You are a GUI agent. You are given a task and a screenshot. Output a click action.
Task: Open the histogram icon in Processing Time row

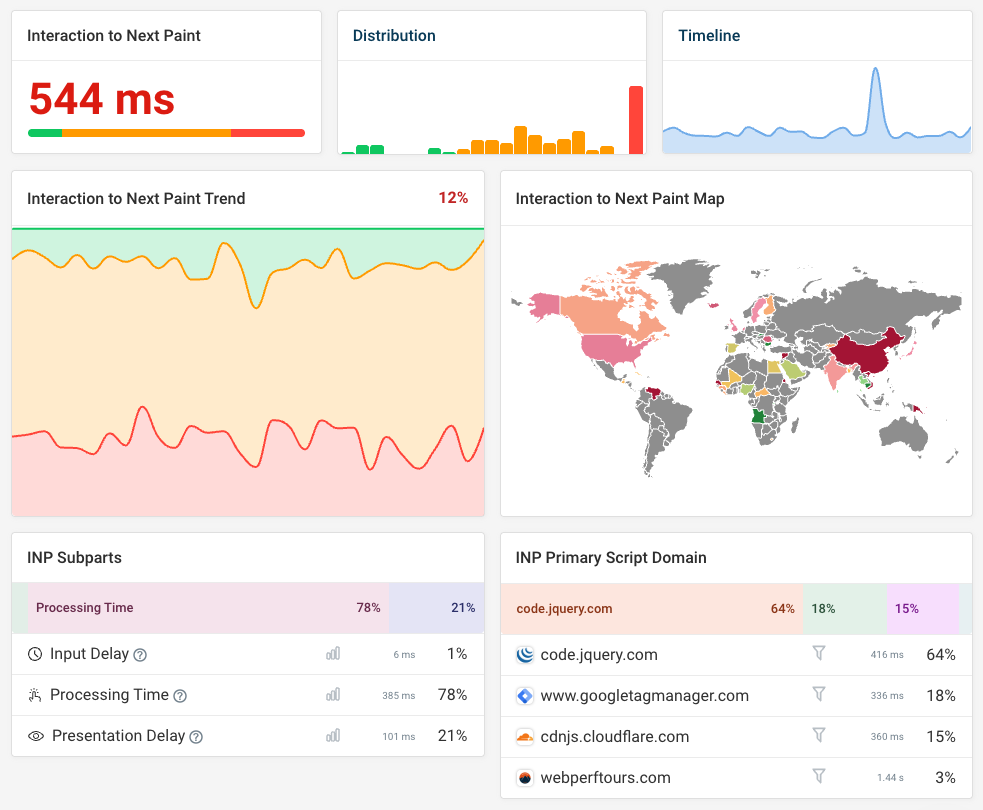click(x=333, y=695)
